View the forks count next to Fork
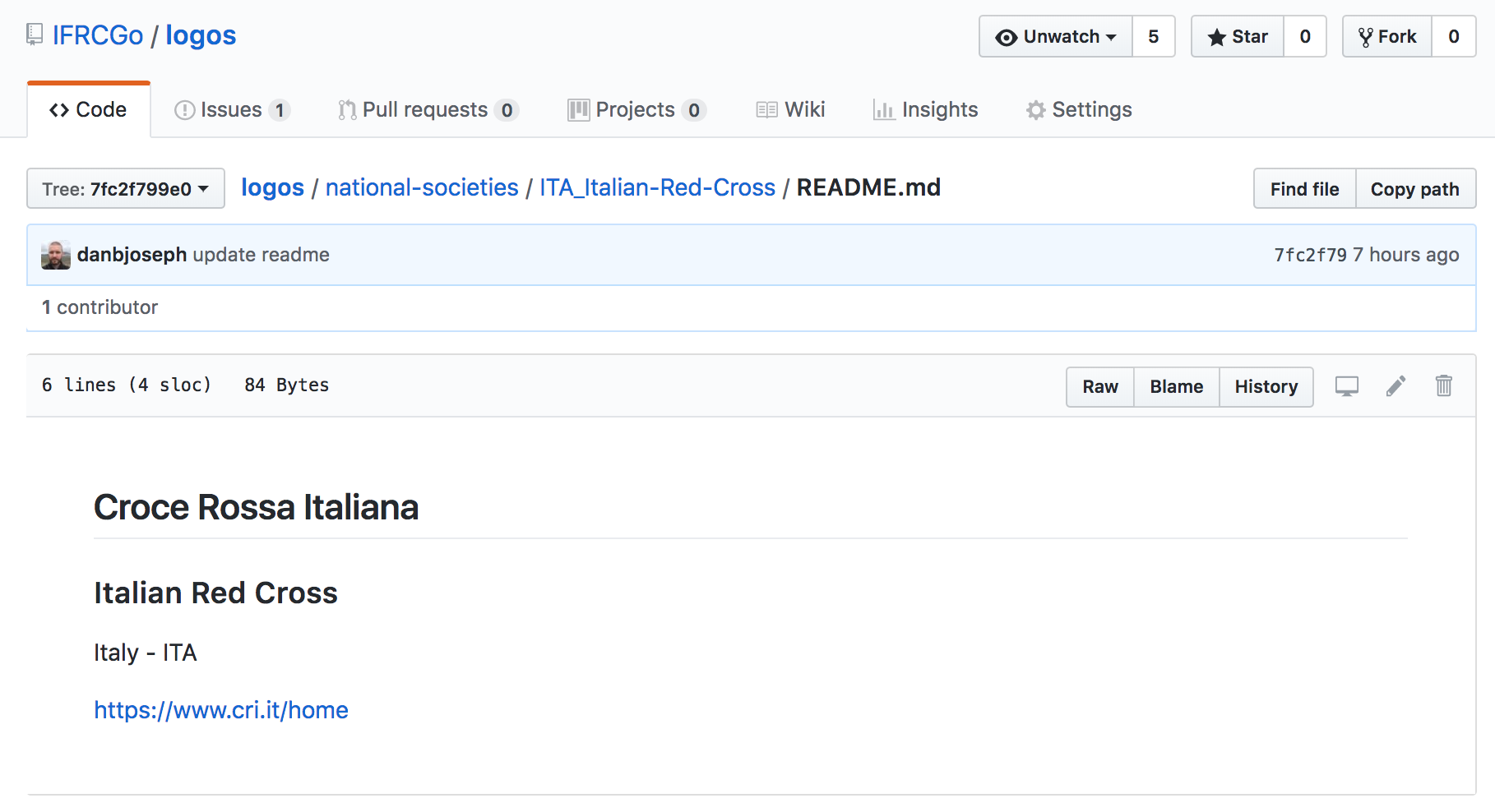The width and height of the screenshot is (1495, 812). 1454,36
